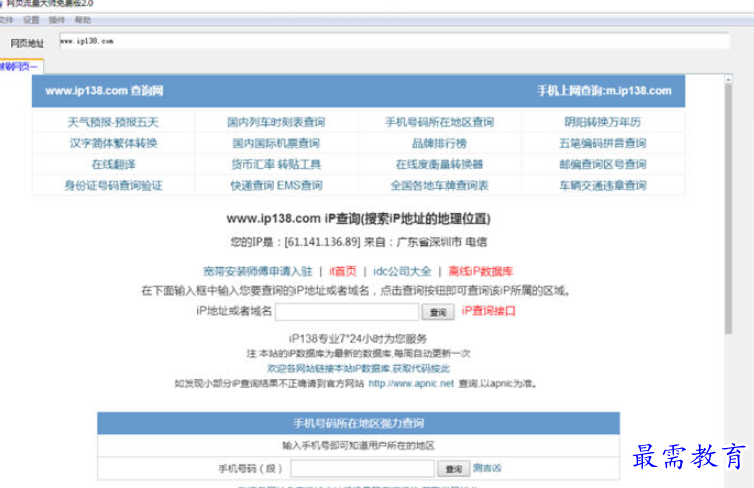Open the http://www.apnic.net link
This screenshot has height=488, width=754.
(x=411, y=384)
